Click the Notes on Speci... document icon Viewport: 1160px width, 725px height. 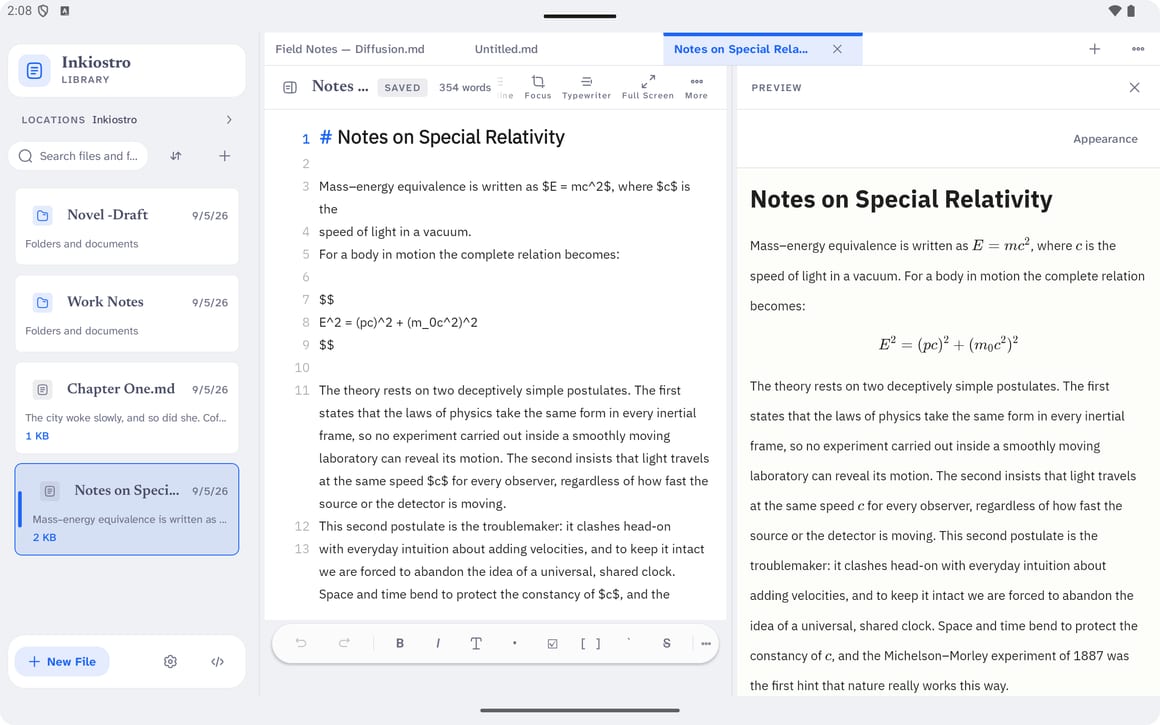50,490
